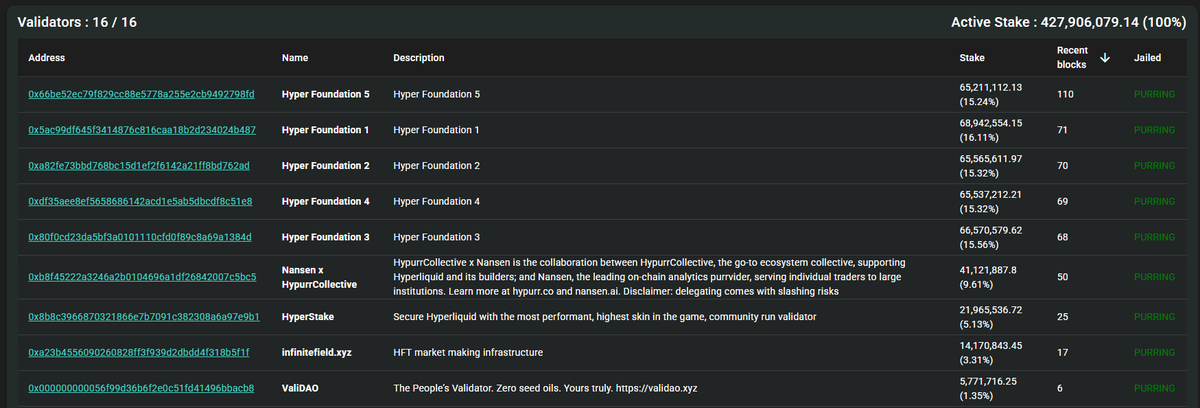Image resolution: width=1200 pixels, height=408 pixels.
Task: Click the sort arrow beside Recent blocks
Action: (x=1104, y=58)
